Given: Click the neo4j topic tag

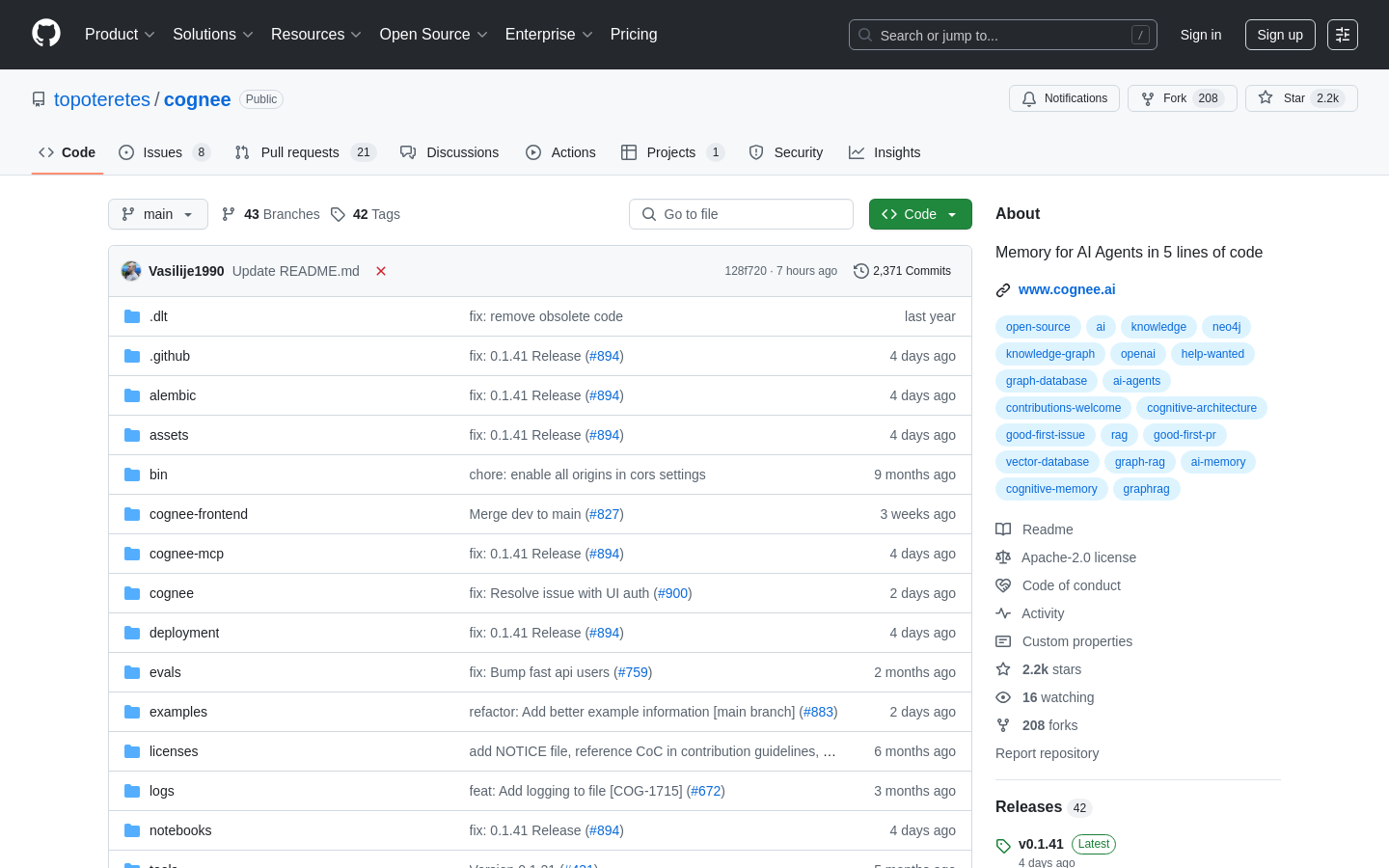Looking at the screenshot, I should pyautogui.click(x=1226, y=327).
